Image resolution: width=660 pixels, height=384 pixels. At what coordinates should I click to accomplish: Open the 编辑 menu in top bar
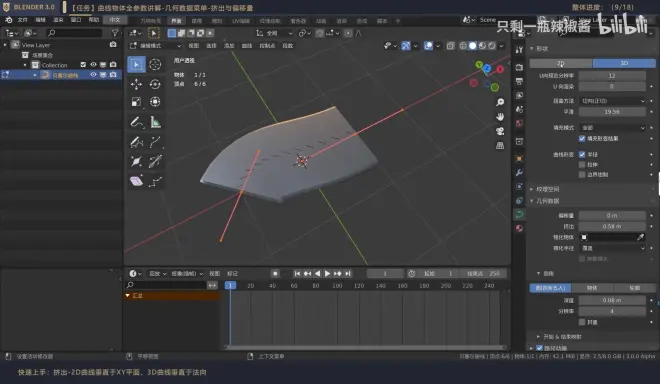(40, 20)
